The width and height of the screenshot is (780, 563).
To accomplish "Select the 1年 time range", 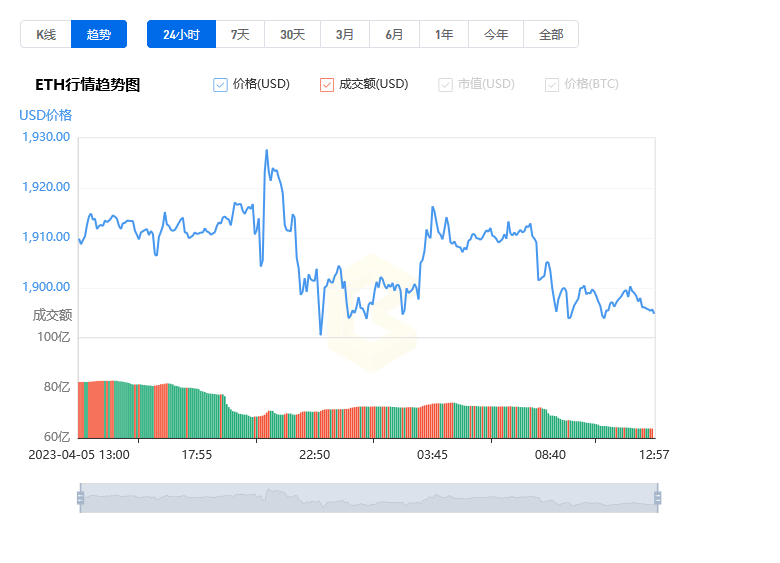I will pos(444,34).
